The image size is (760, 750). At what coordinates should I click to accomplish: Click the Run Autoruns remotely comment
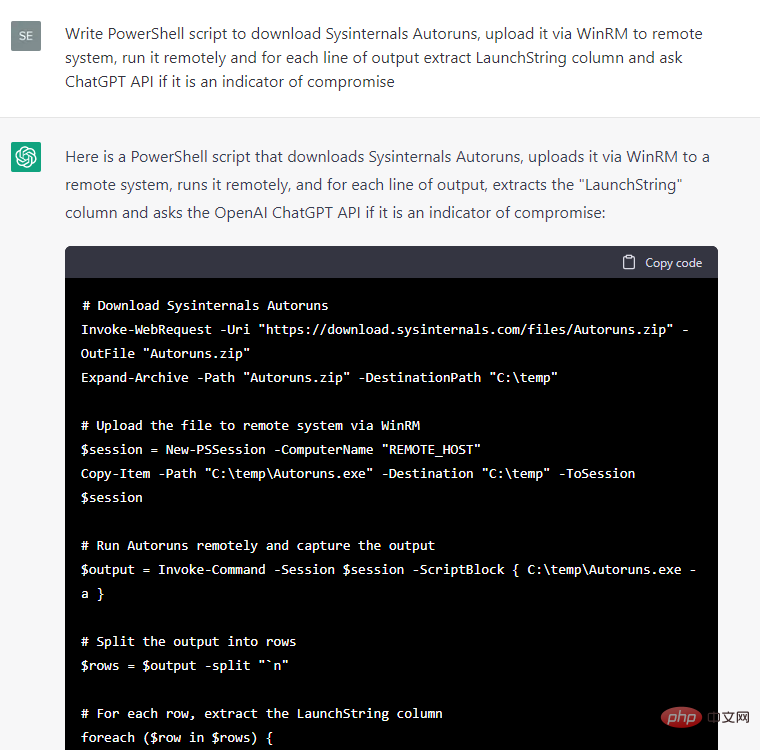click(258, 545)
